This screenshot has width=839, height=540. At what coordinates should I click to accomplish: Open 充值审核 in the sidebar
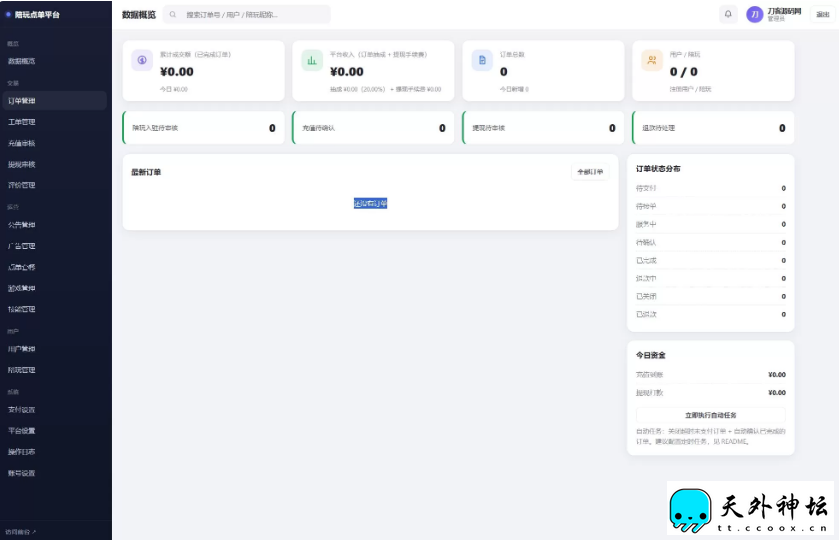pos(54,143)
